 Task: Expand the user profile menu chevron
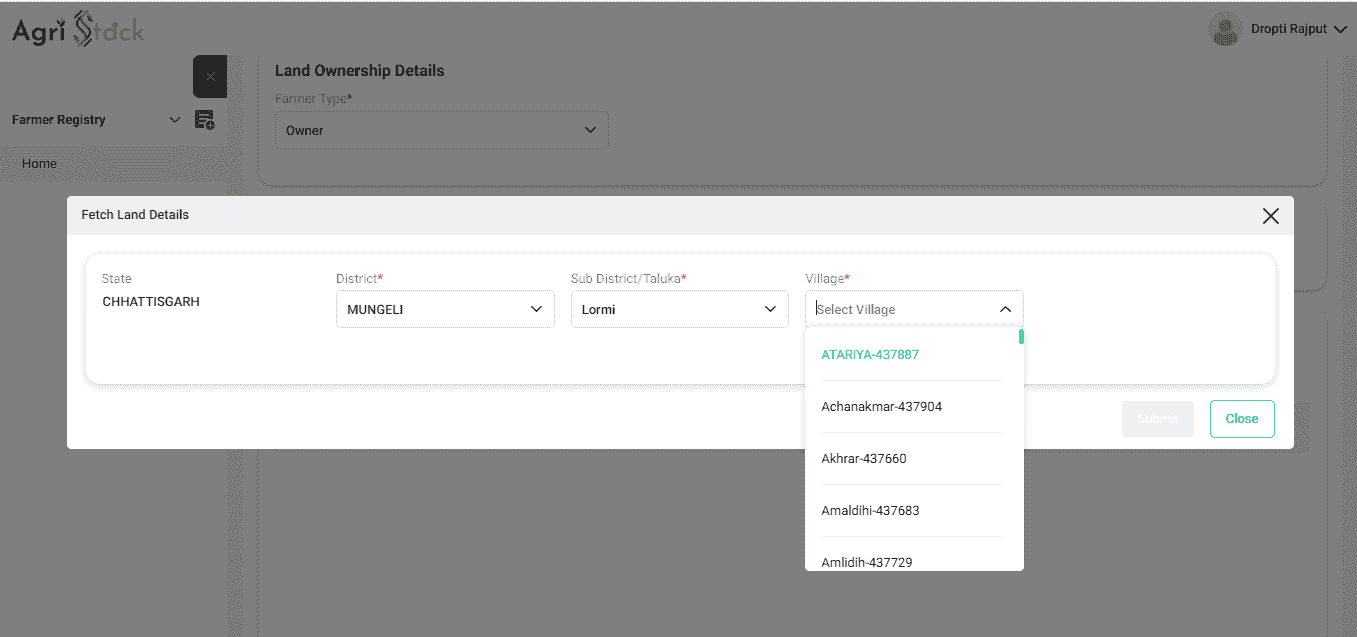(x=1340, y=30)
